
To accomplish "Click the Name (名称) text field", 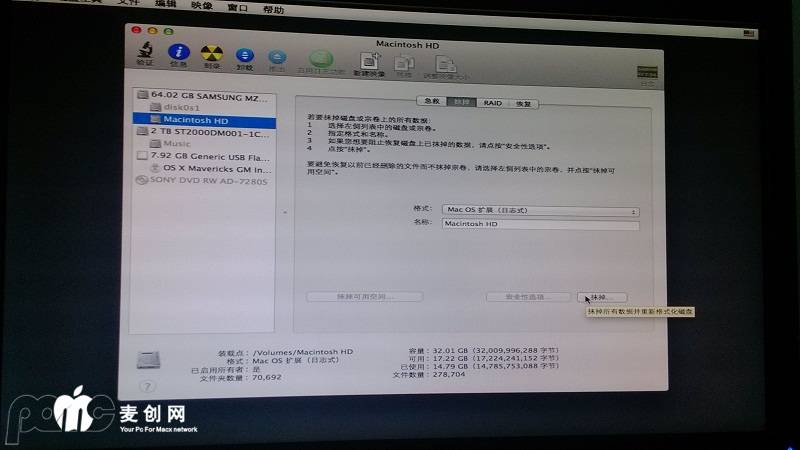I will [x=540, y=225].
